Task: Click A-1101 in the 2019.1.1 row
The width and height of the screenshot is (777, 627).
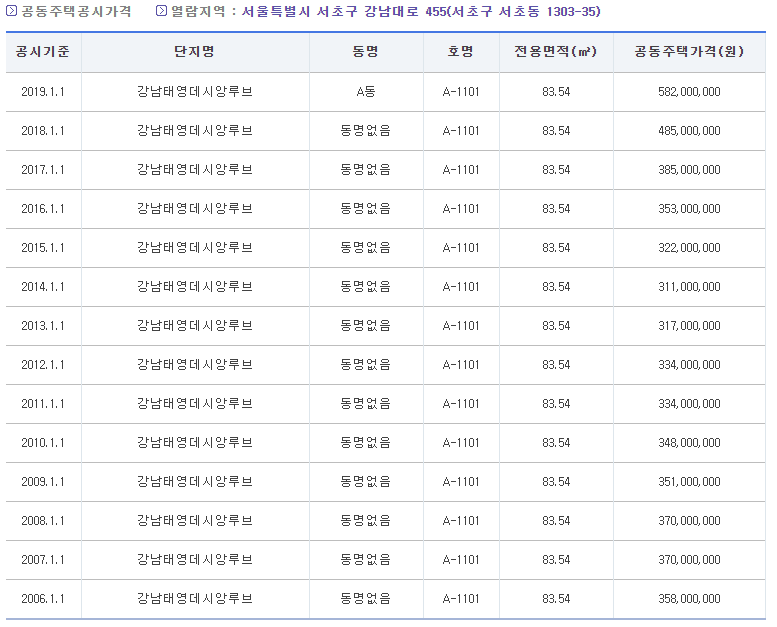Action: [x=461, y=92]
